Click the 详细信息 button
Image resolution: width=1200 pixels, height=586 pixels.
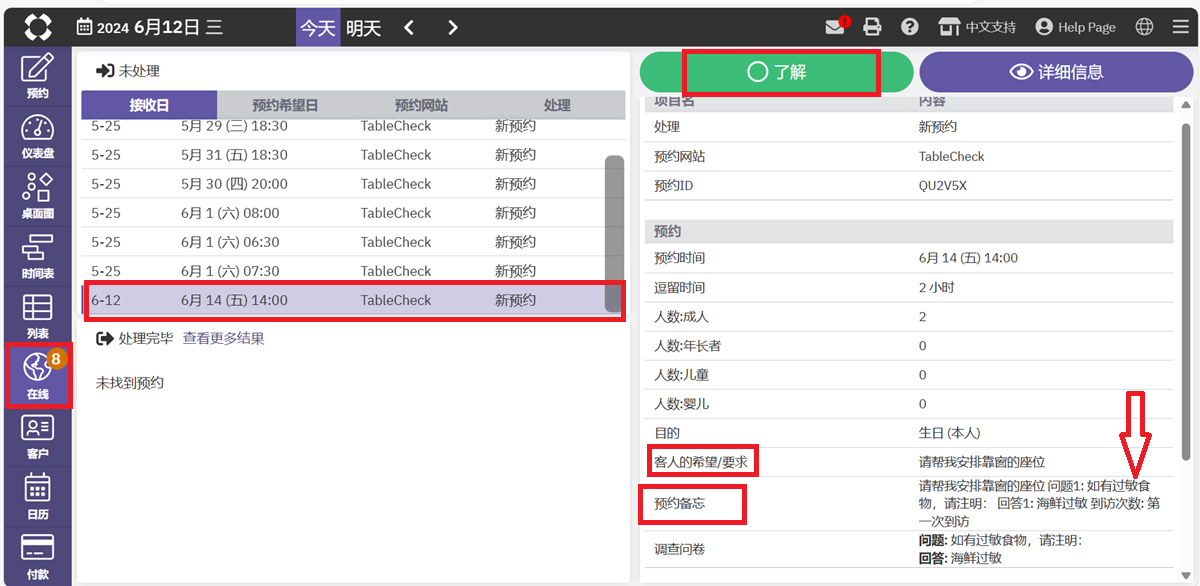coord(1056,72)
